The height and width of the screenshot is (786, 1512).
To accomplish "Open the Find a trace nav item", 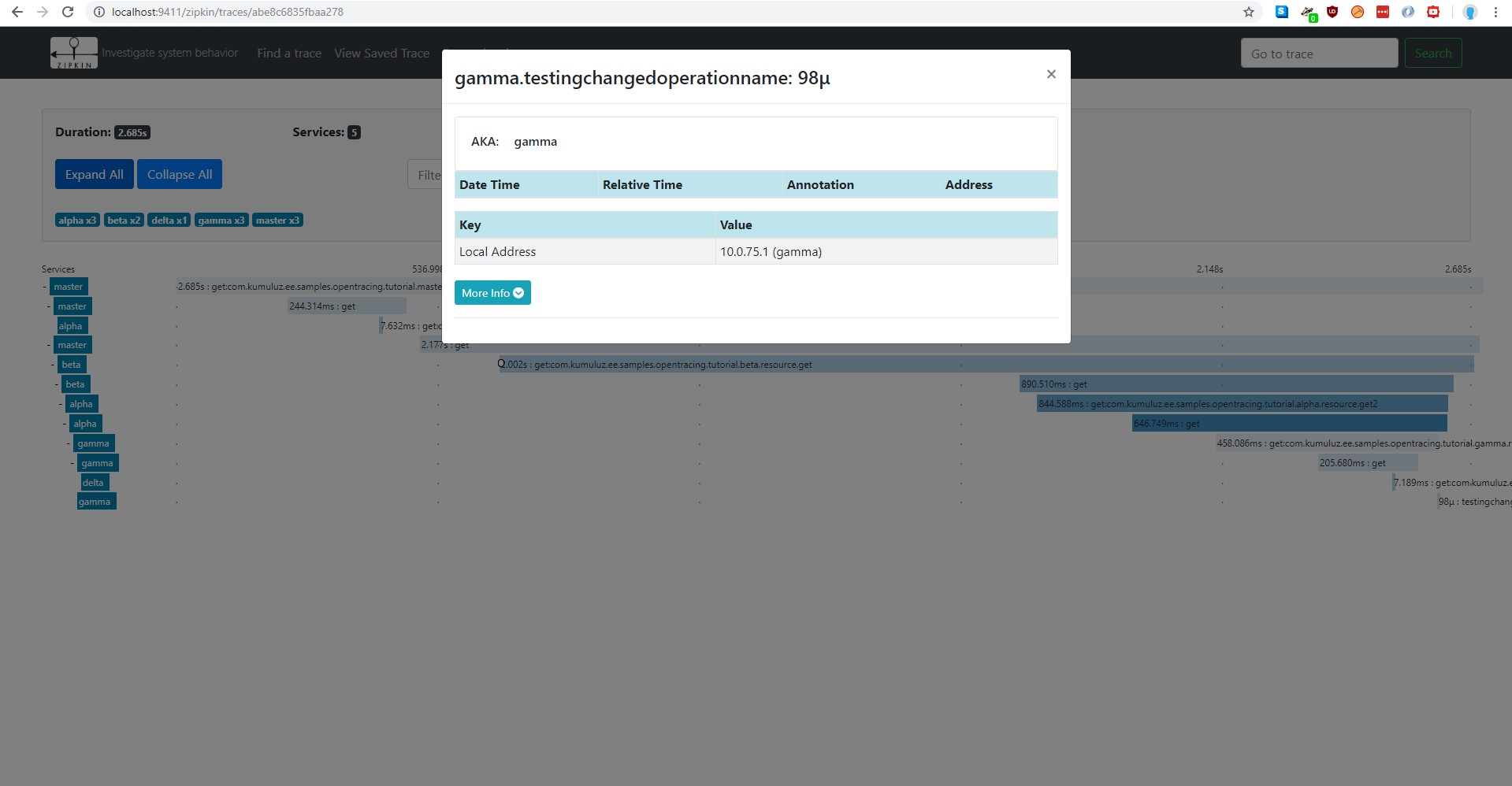I will (289, 53).
